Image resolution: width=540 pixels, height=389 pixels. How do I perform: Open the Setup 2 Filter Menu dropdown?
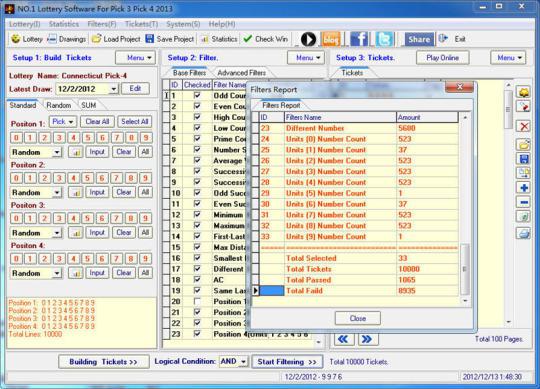305,58
